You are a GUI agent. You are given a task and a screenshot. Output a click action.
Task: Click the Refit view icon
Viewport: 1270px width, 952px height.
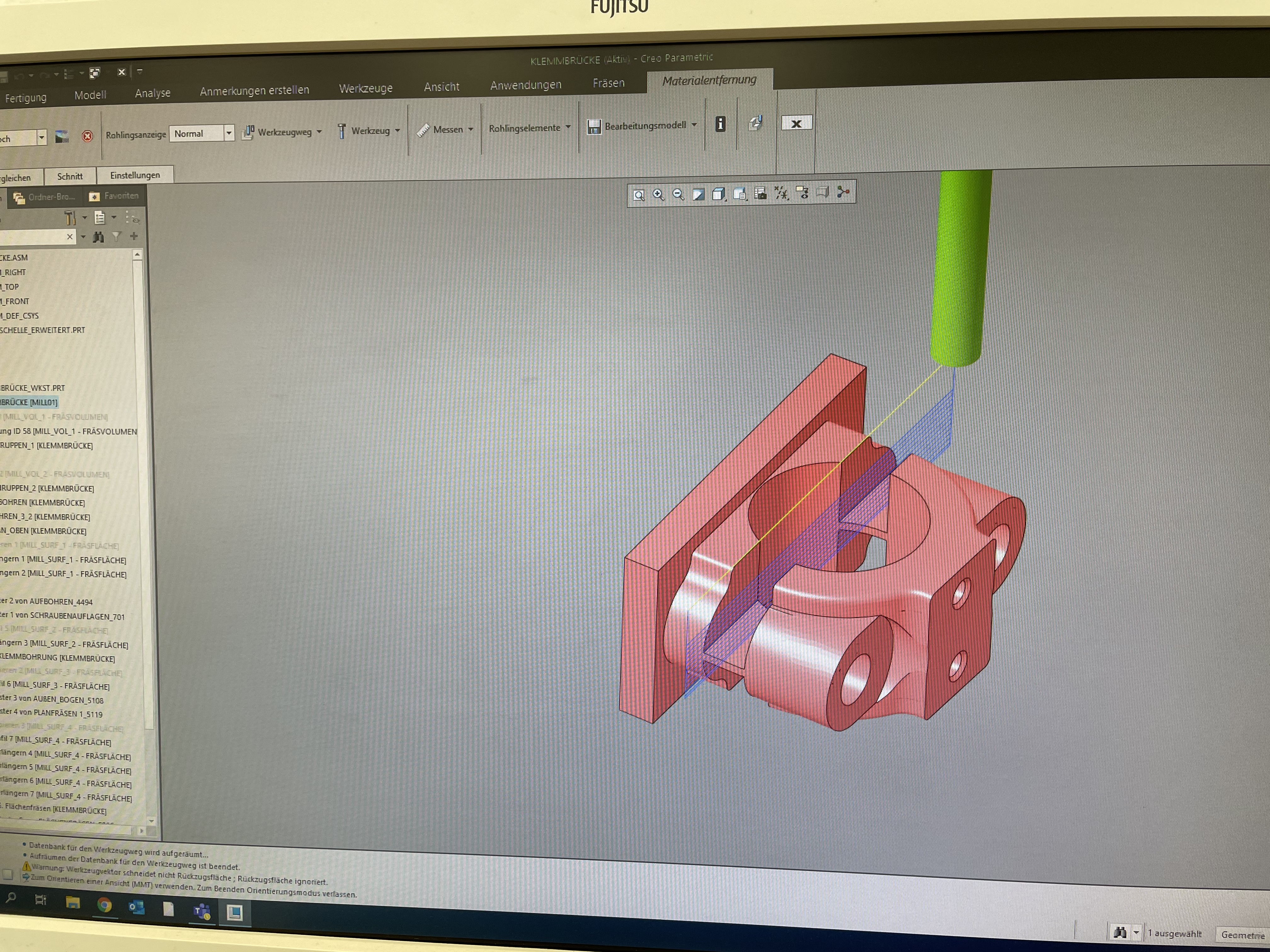pos(638,196)
